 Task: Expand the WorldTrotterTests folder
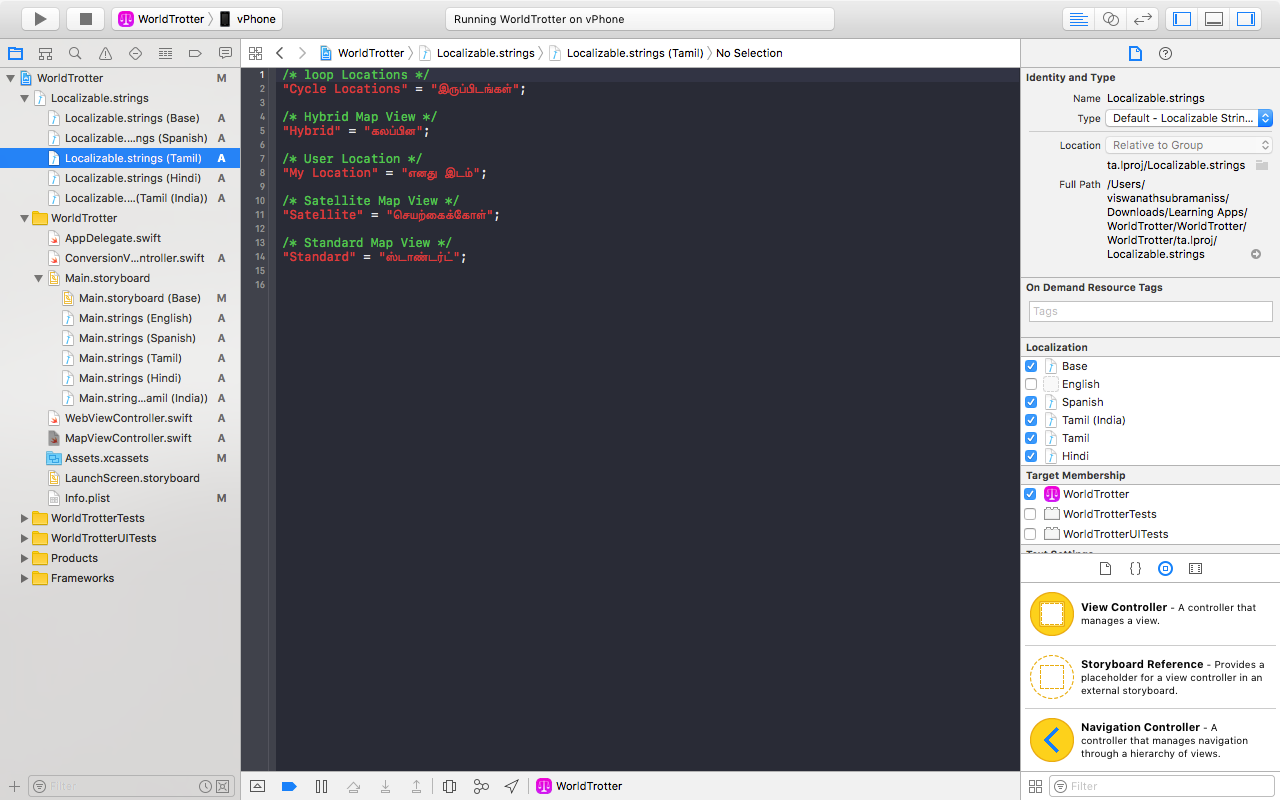point(25,518)
